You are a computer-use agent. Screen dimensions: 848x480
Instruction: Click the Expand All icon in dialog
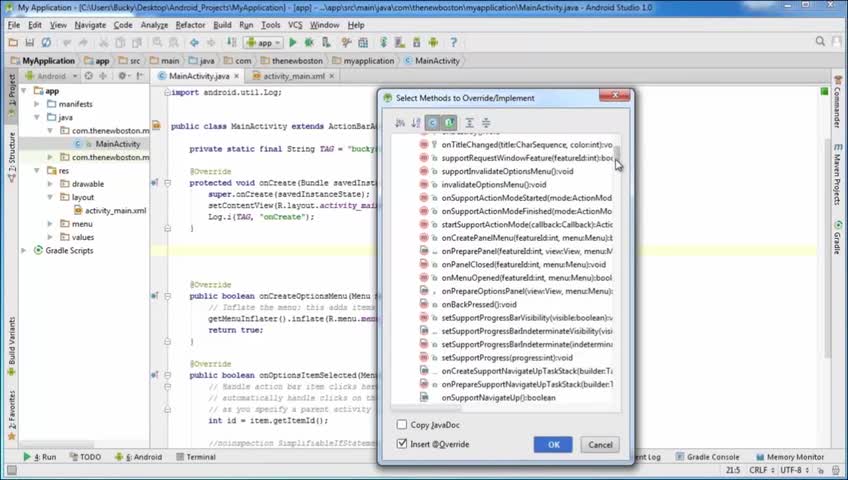pyautogui.click(x=469, y=123)
